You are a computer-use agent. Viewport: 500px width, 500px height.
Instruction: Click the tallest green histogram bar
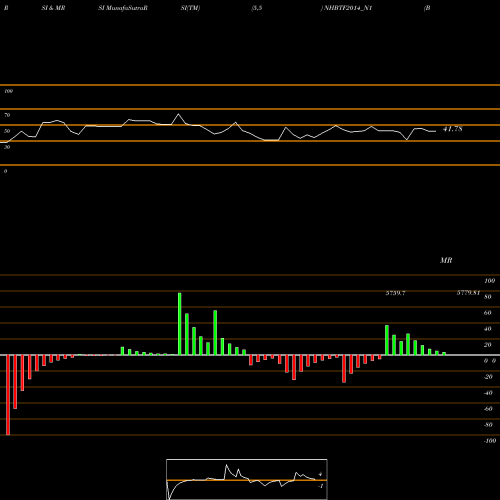click(x=180, y=324)
